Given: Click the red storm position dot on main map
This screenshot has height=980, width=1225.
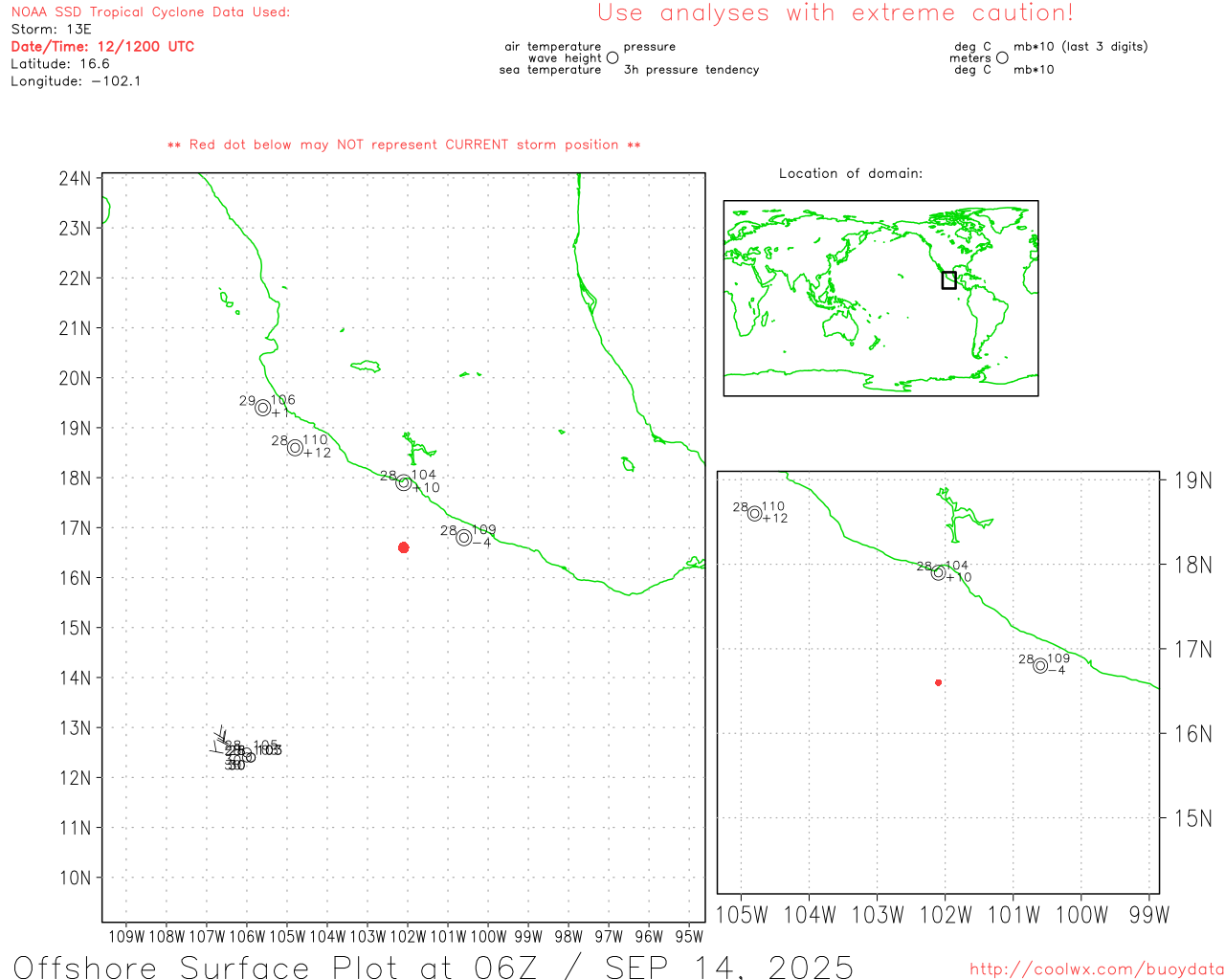Looking at the screenshot, I should (x=403, y=547).
